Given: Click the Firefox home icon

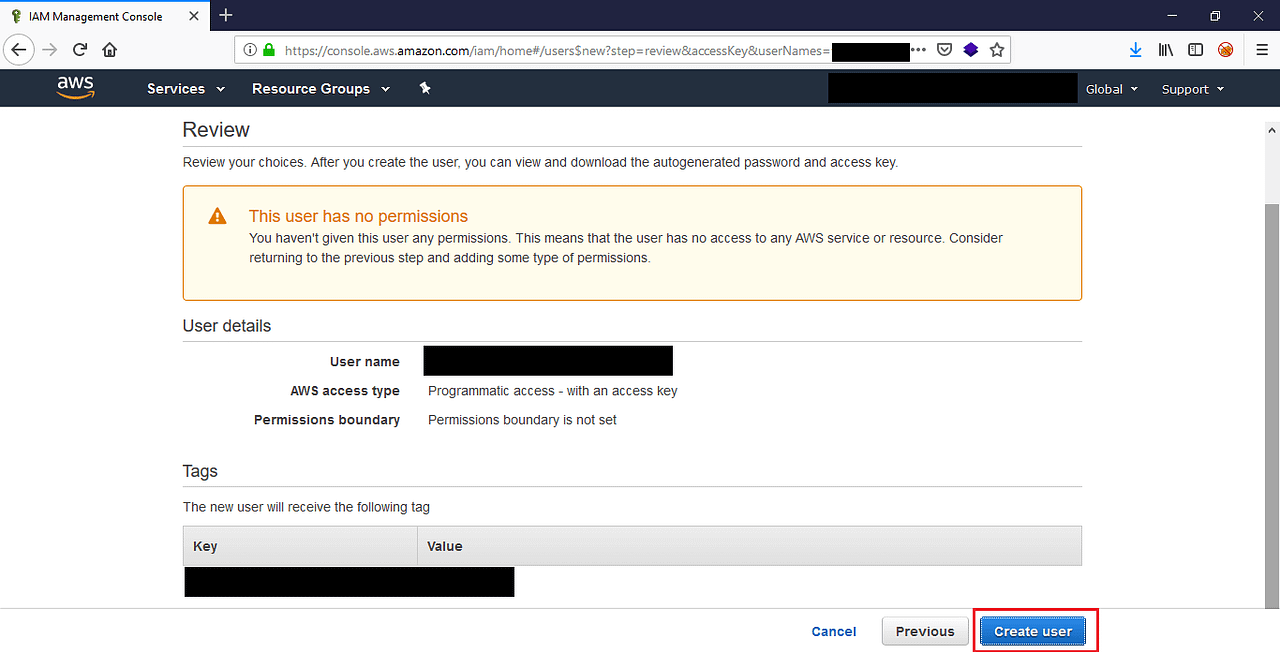Looking at the screenshot, I should tap(109, 49).
